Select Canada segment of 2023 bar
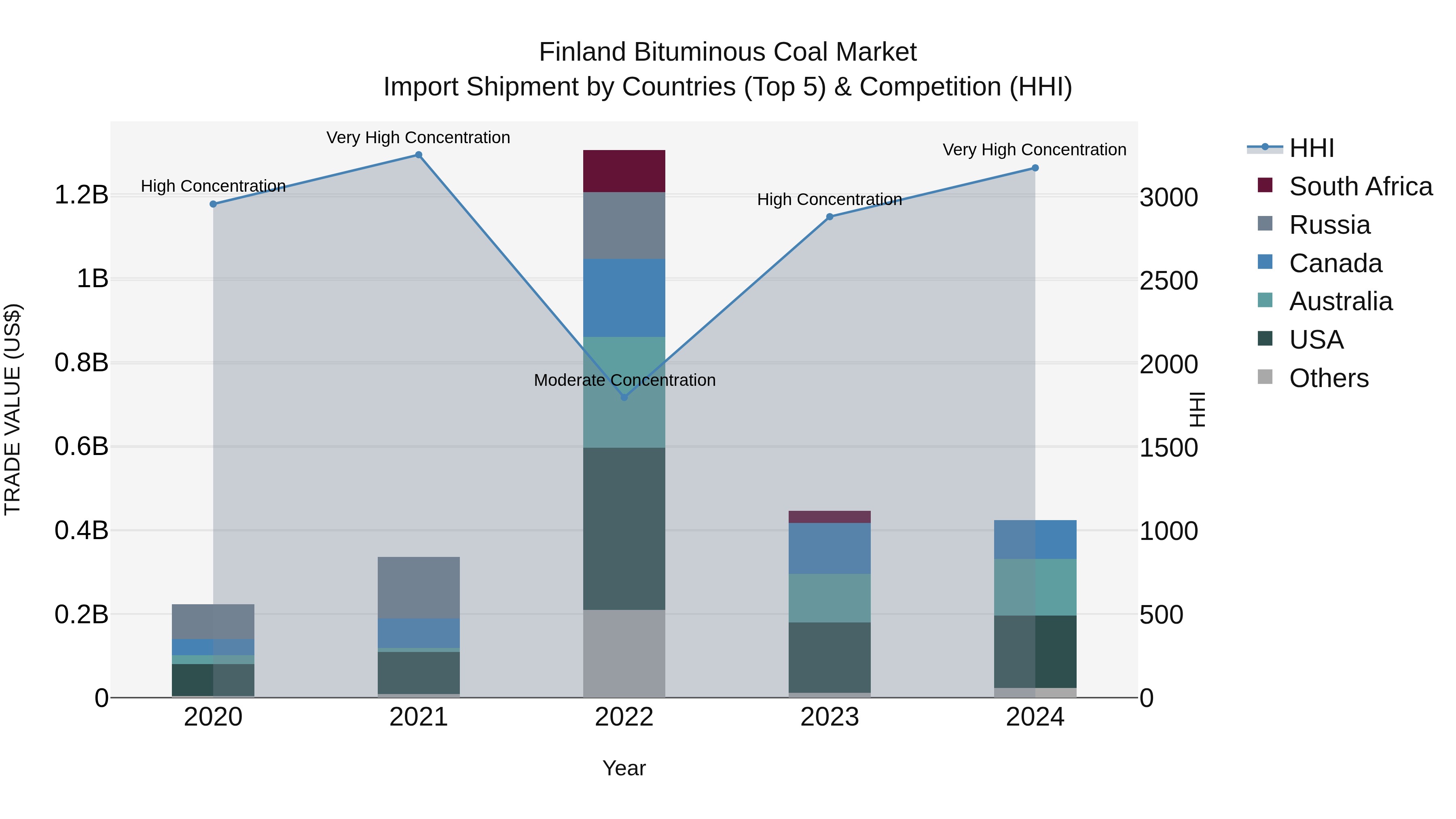This screenshot has height=819, width=1456. pyautogui.click(x=830, y=548)
